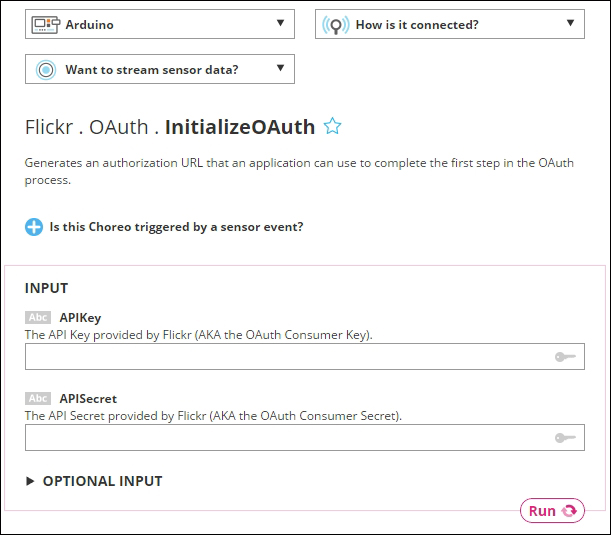
Task: Click the wireless connection icon
Action: pyautogui.click(x=336, y=25)
